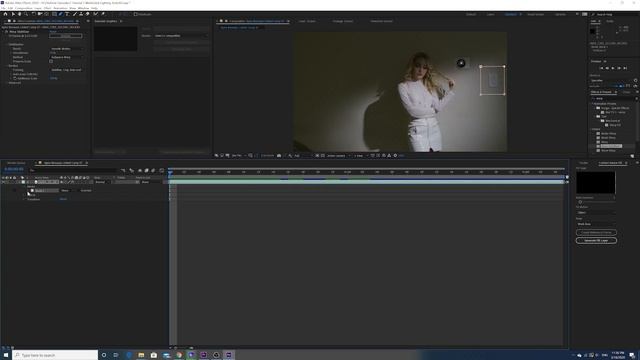
Task: Open Task View from the taskbar
Action: pos(116,355)
